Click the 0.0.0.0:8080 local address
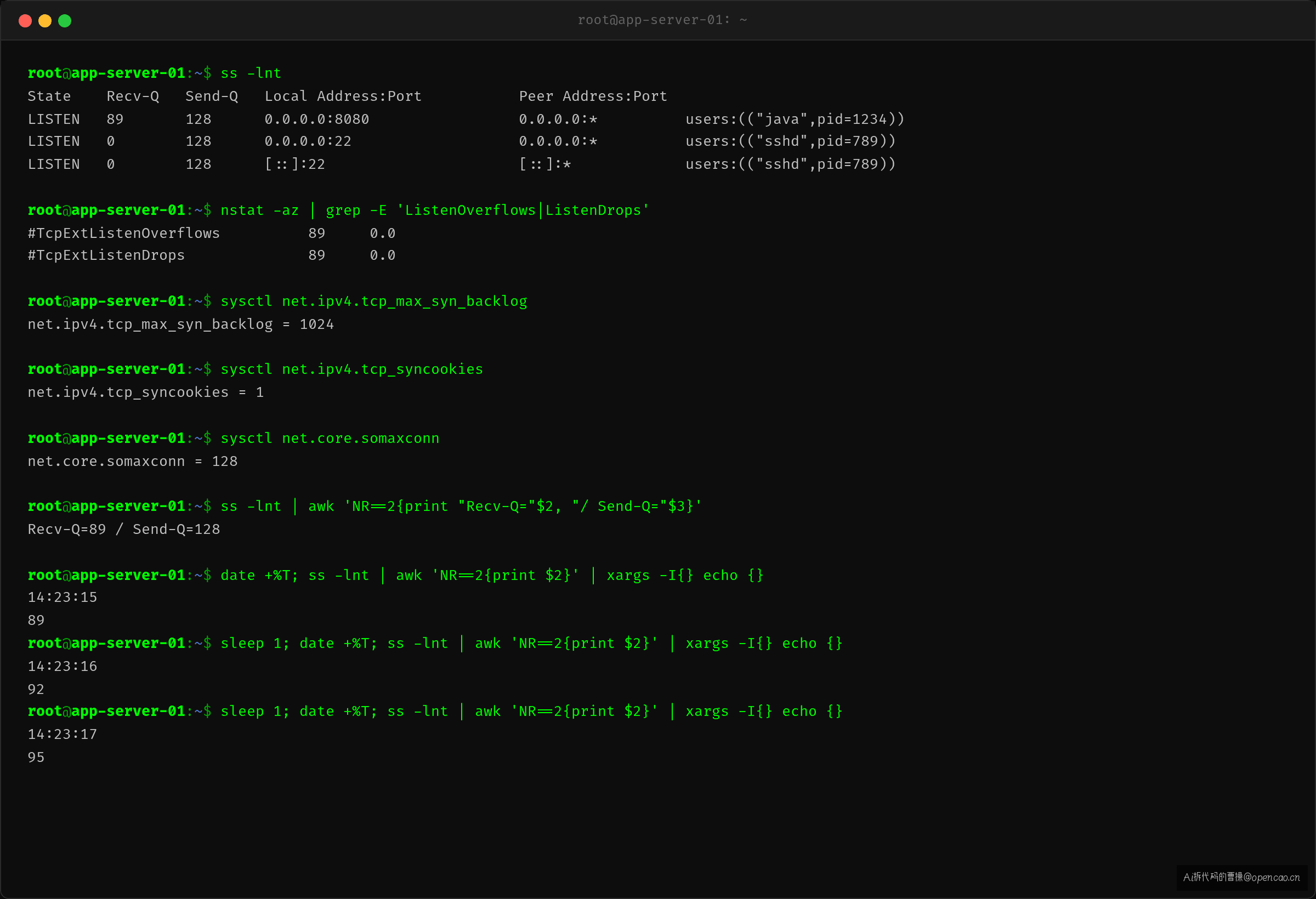Viewport: 1316px width, 899px height. pyautogui.click(x=316, y=119)
